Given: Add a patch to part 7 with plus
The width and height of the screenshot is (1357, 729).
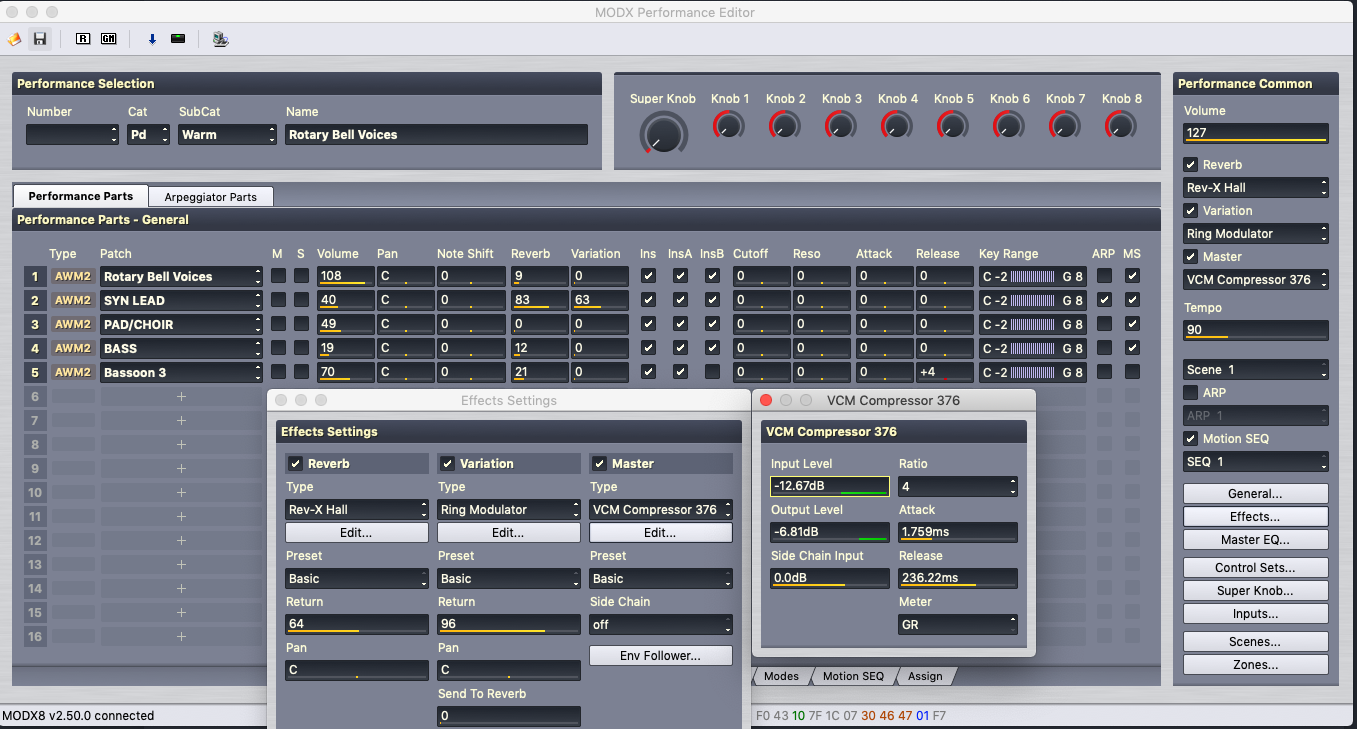Looking at the screenshot, I should coord(181,420).
